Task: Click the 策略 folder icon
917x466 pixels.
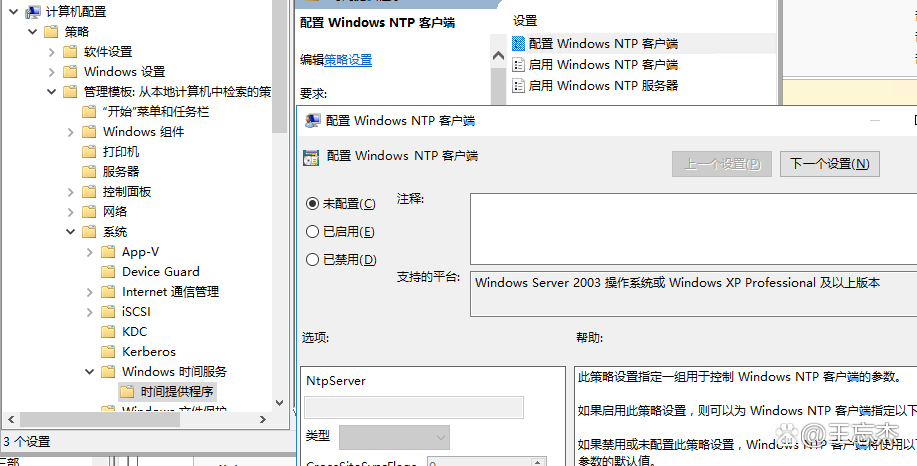Action: click(51, 31)
